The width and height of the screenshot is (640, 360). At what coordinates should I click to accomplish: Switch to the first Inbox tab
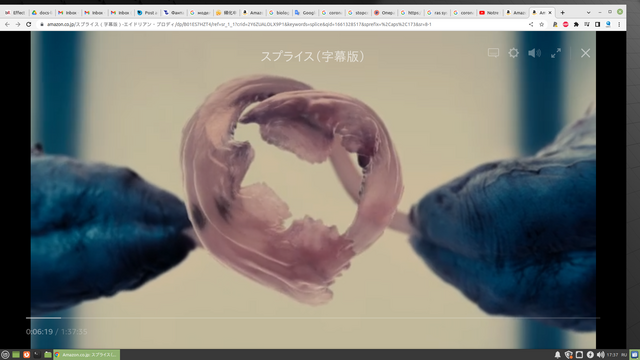coord(68,13)
